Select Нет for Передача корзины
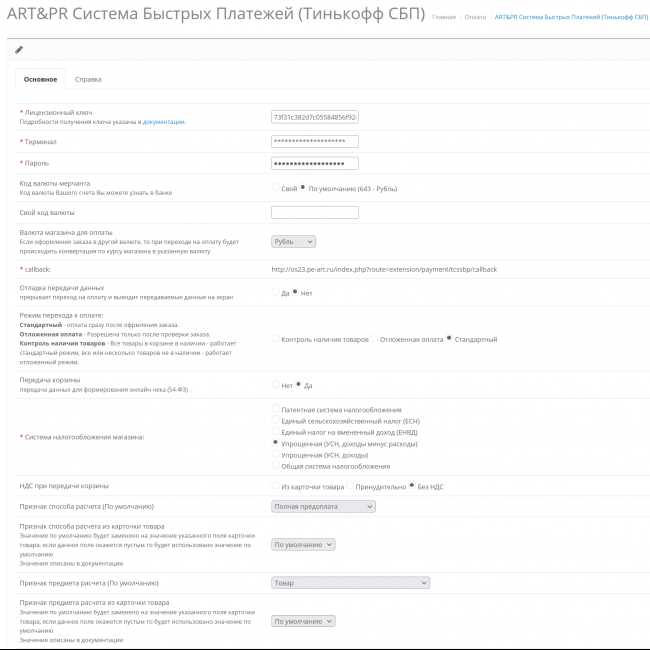Image resolution: width=650 pixels, height=650 pixels. (x=276, y=385)
